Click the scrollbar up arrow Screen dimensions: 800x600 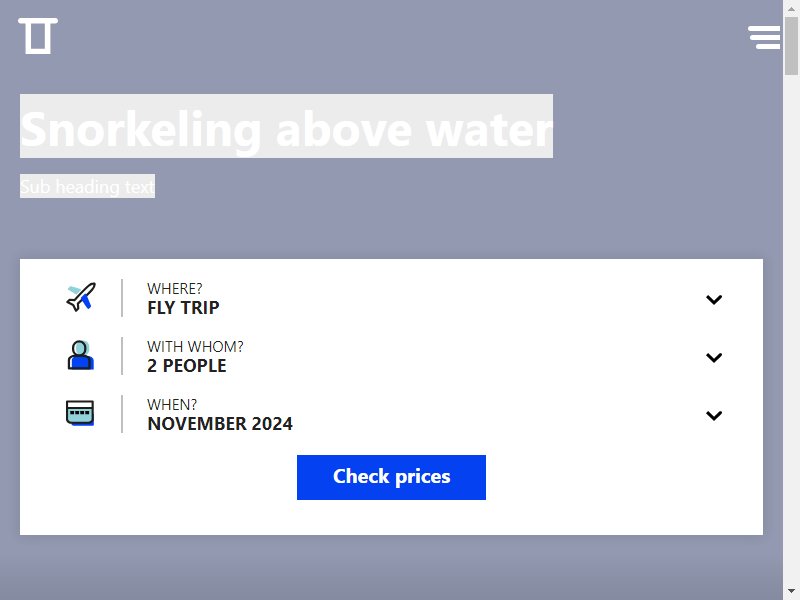coord(791,8)
